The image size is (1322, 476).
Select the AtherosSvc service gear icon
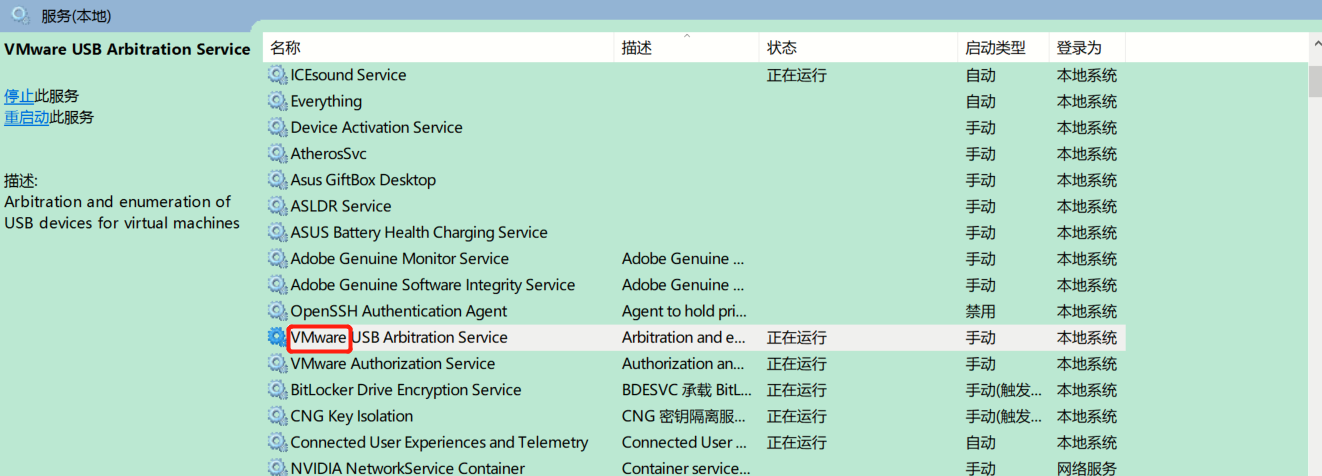point(277,154)
